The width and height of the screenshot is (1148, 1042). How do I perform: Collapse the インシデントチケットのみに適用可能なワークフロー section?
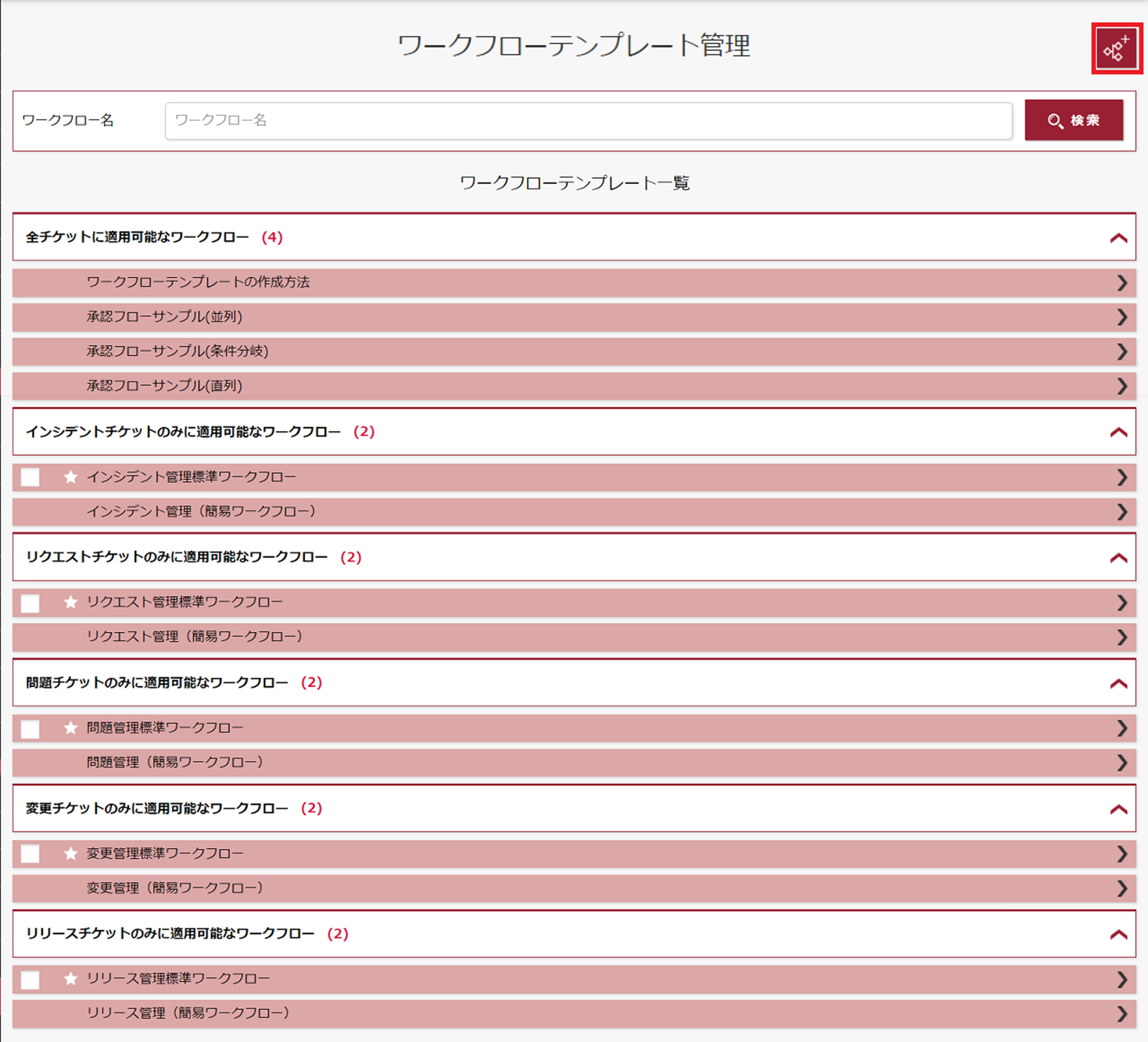coord(1118,432)
